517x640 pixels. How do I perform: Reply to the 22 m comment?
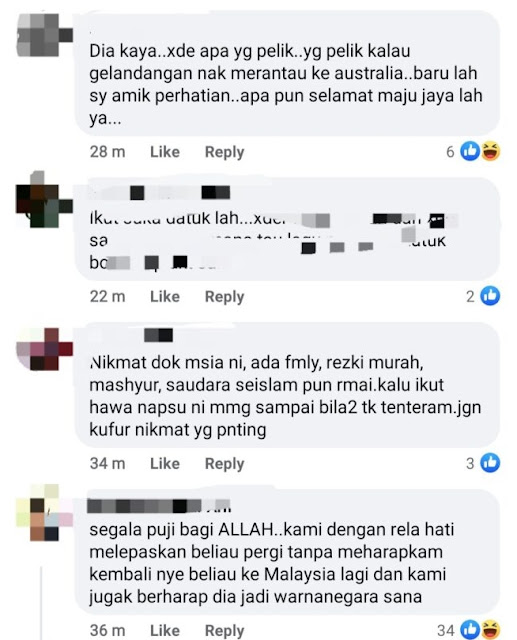(224, 297)
